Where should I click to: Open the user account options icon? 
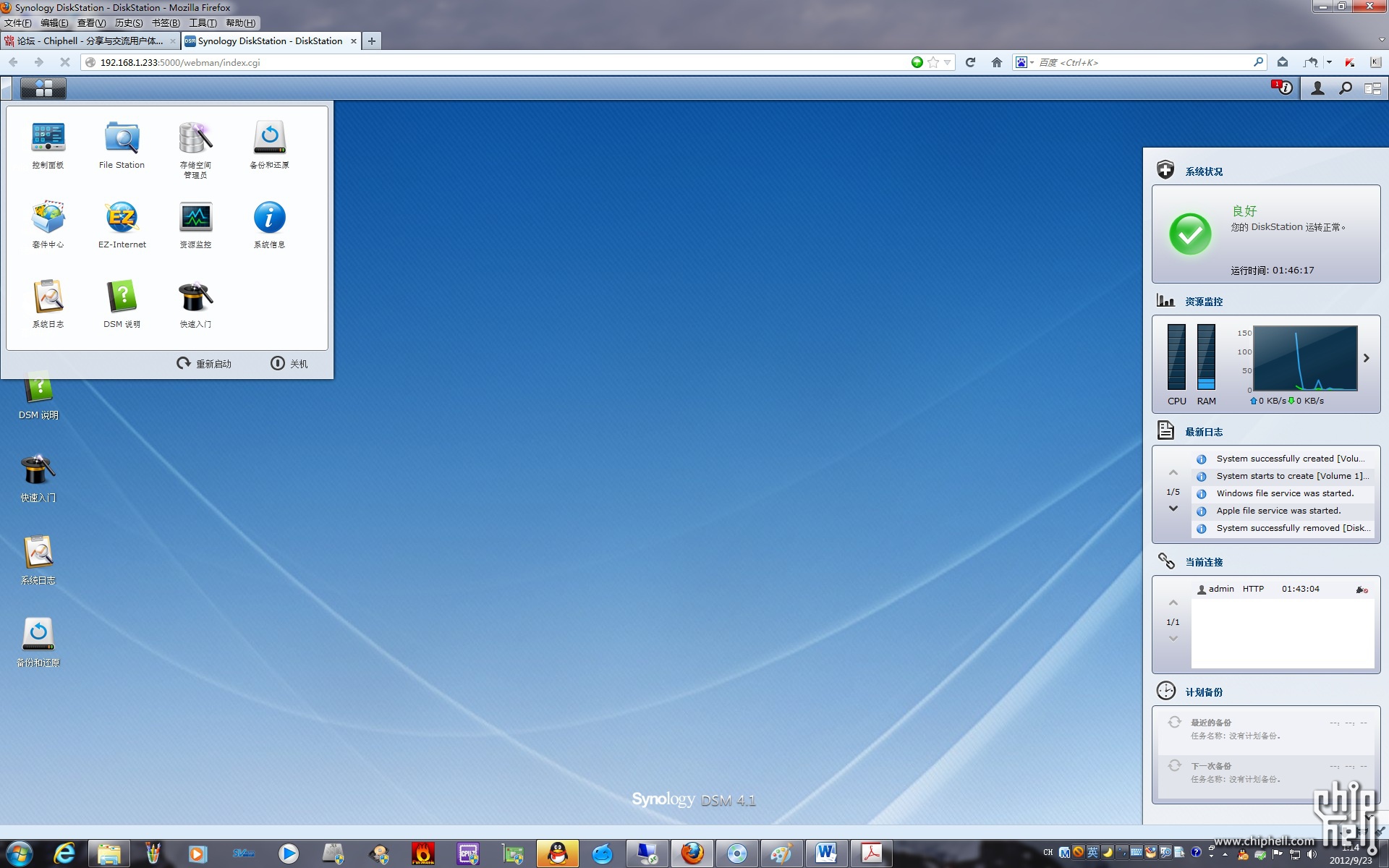[x=1317, y=88]
